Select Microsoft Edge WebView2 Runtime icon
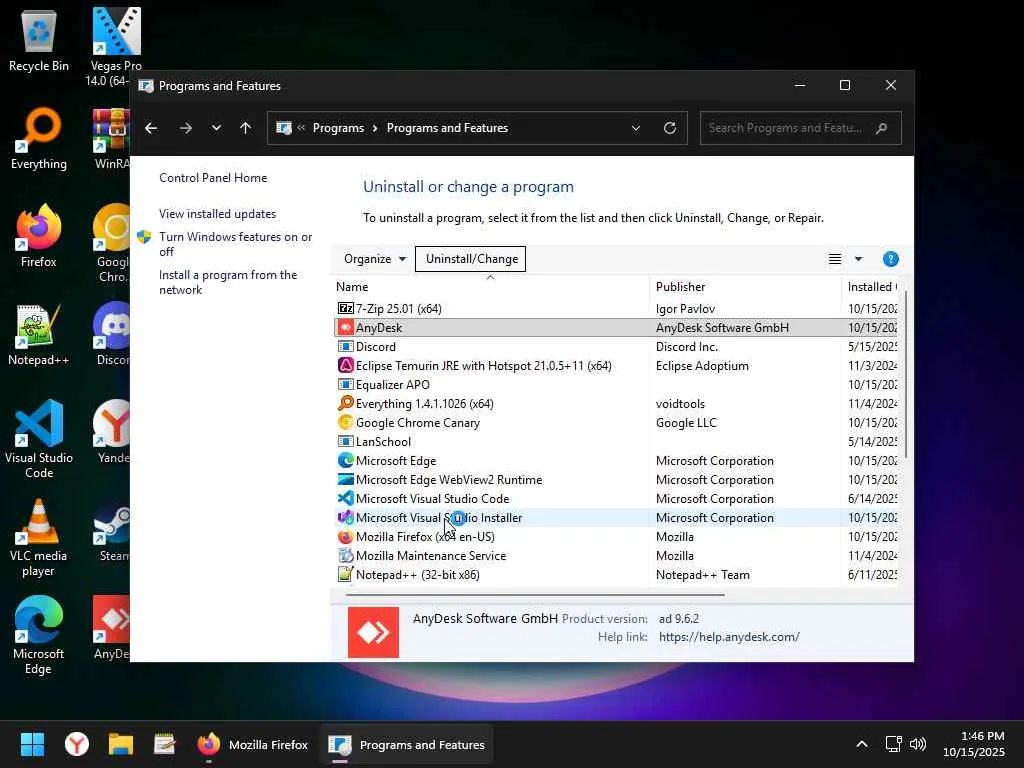The width and height of the screenshot is (1024, 768). (345, 479)
